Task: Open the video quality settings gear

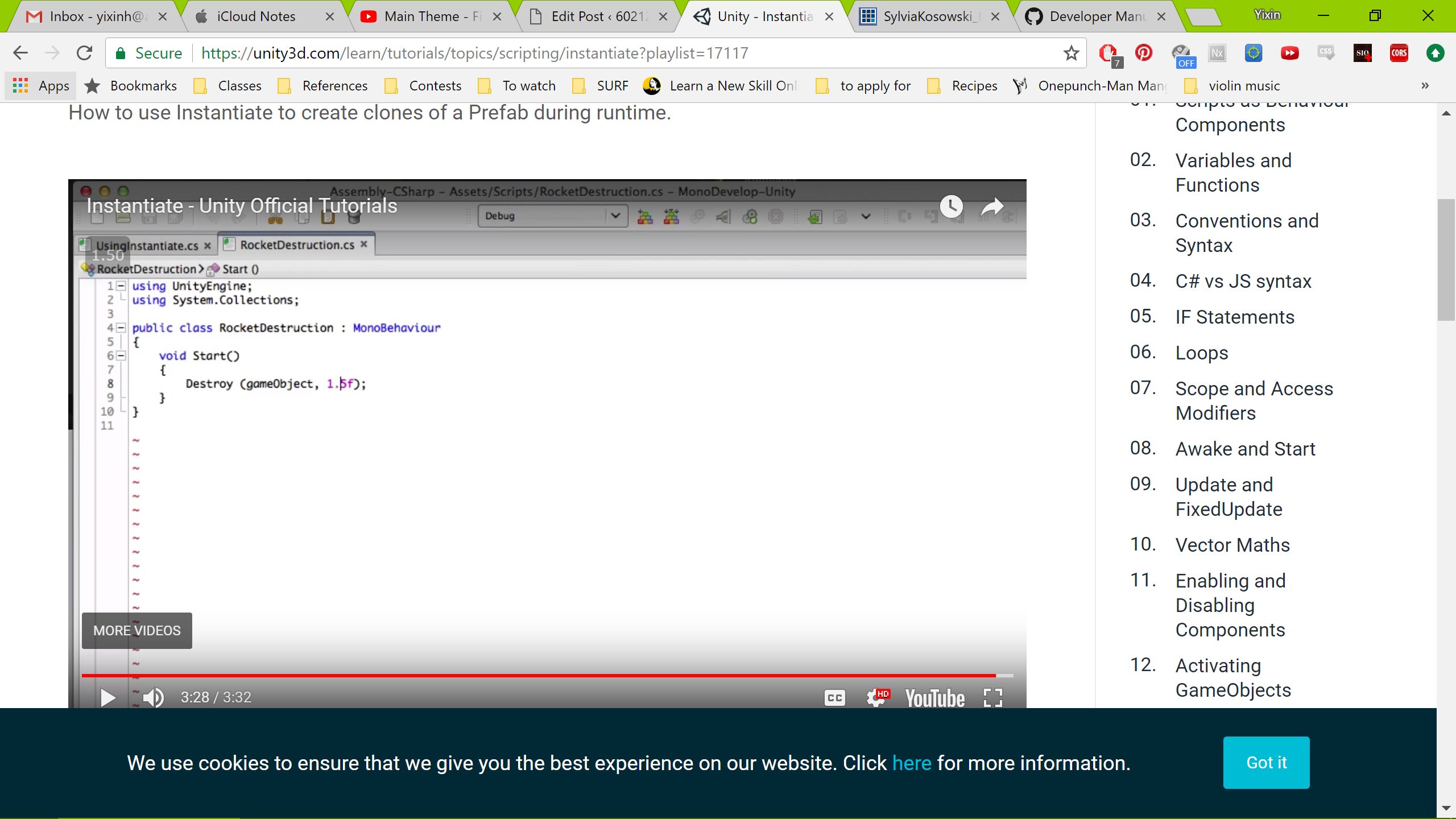Action: point(876,697)
